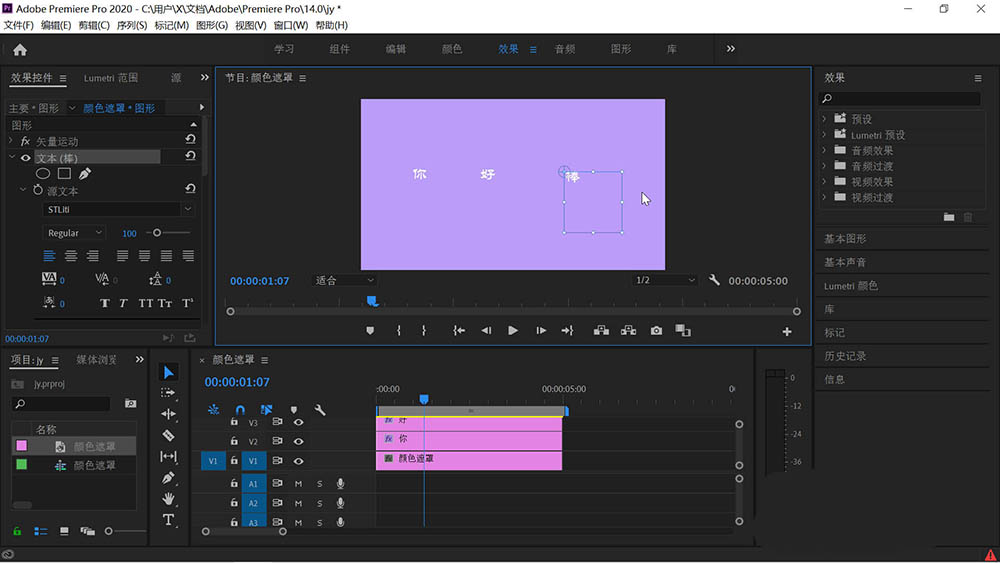Create ellipse mask for text
Screen dimensions: 1000x563
43,173
